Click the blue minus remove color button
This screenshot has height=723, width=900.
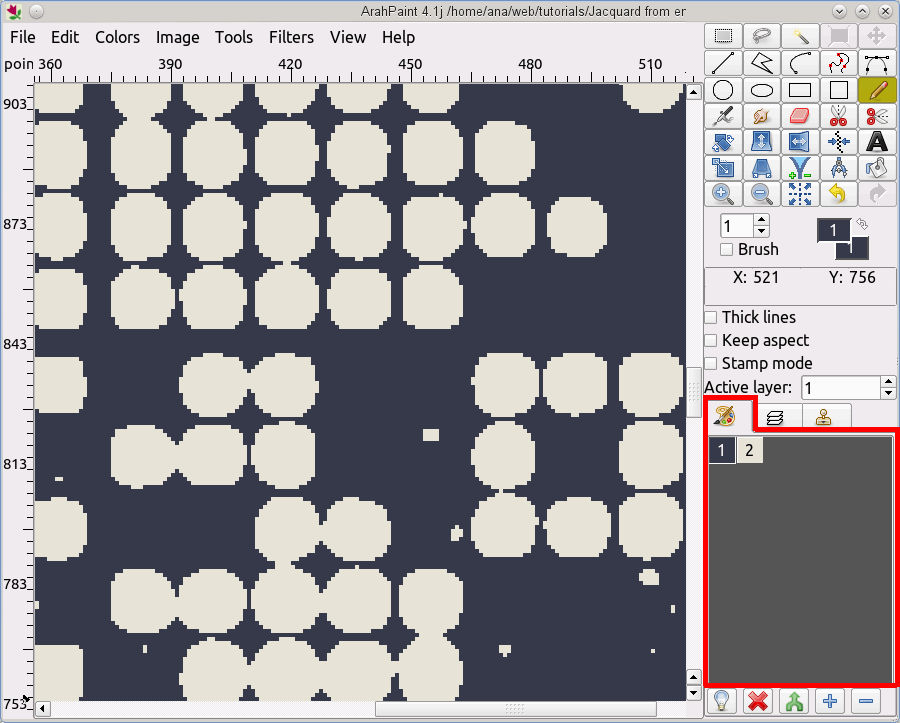[866, 701]
